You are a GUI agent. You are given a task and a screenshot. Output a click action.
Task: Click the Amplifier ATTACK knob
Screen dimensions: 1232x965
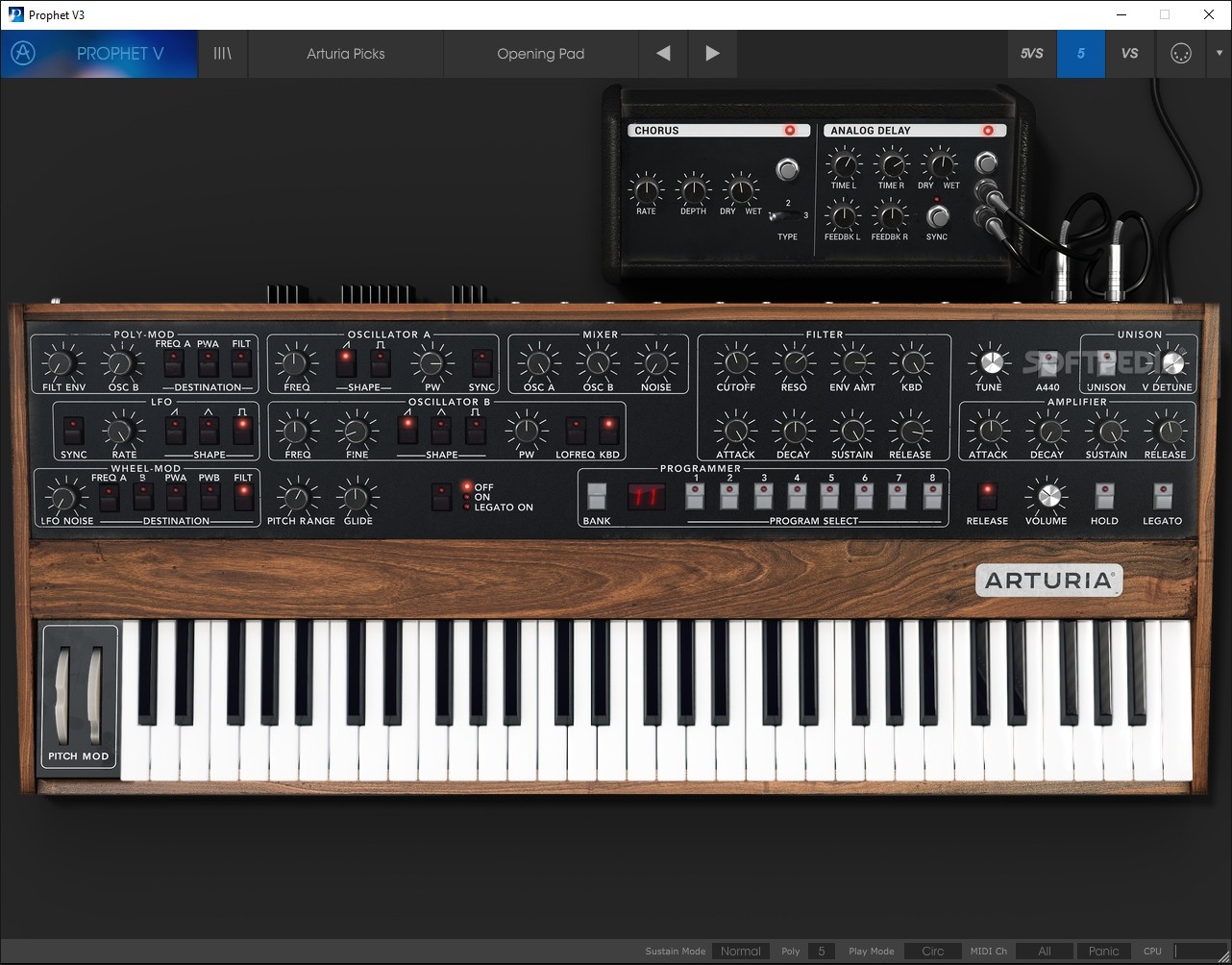coord(988,431)
